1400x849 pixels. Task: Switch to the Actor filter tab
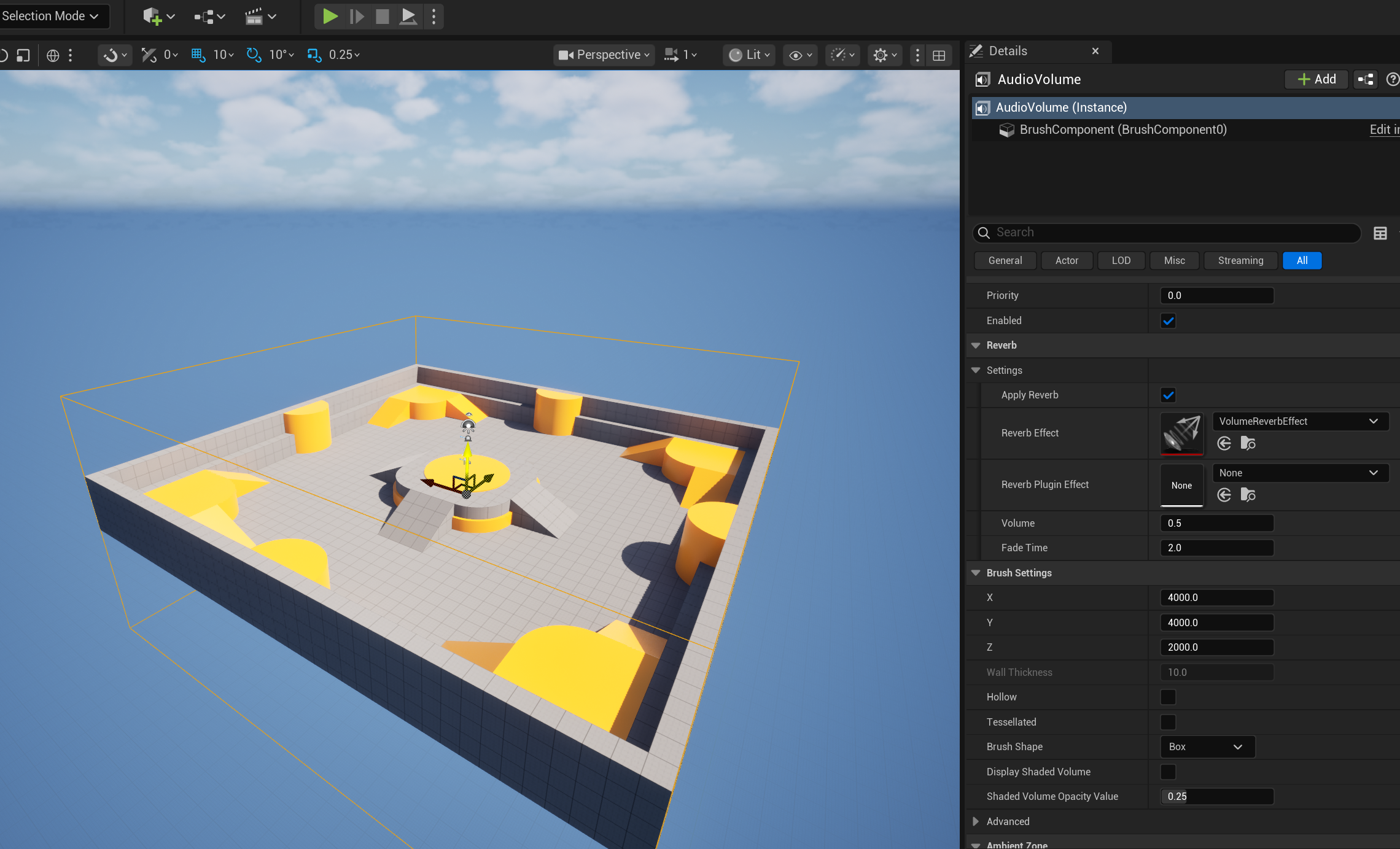click(1066, 261)
